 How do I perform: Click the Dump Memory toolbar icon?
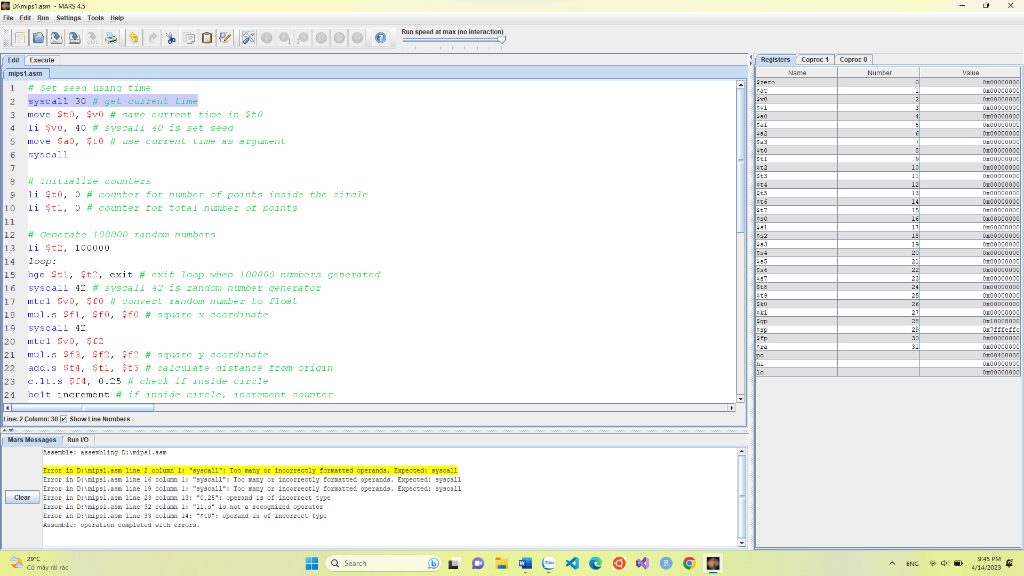pos(93,38)
